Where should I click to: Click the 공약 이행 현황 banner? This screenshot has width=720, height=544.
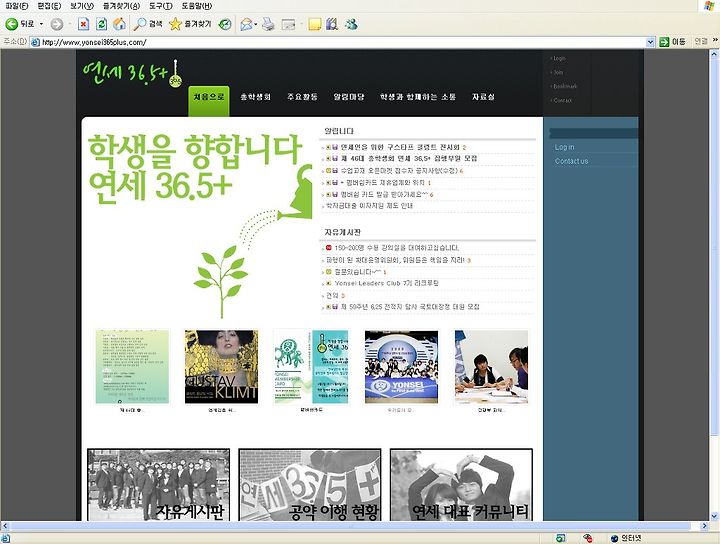310,485
